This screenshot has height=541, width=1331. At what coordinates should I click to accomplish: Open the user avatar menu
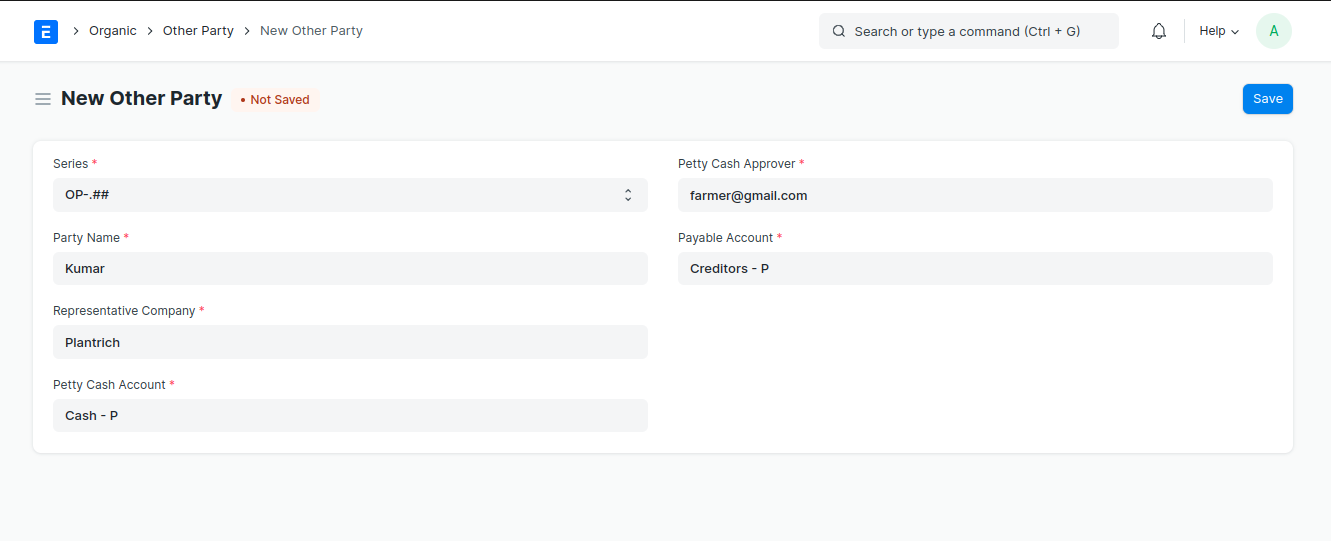tap(1273, 31)
